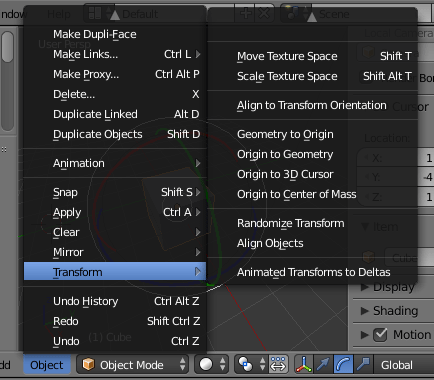
Task: Collapse the Item panel
Action: 365,227
